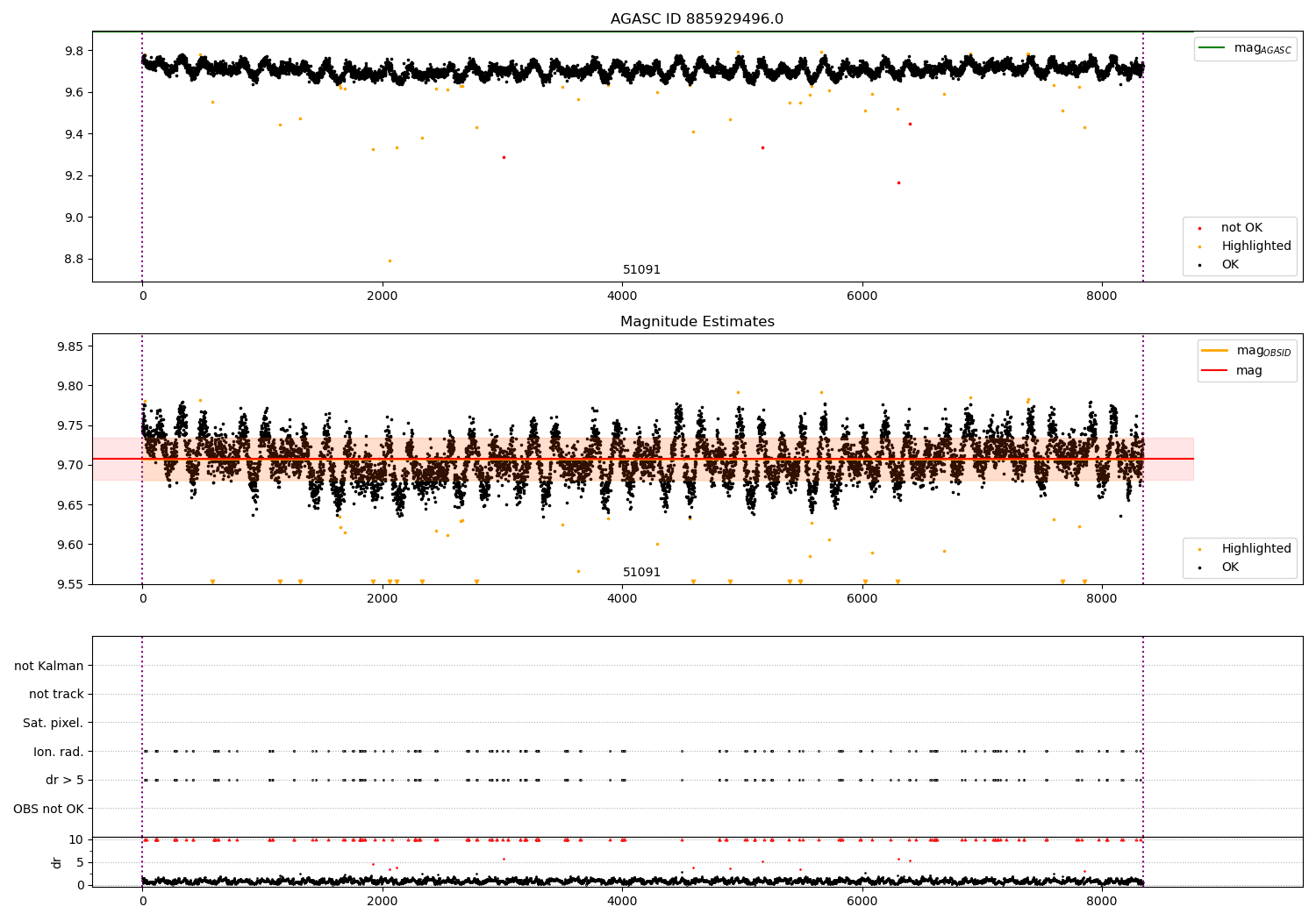
Task: Select the 'not Kalman' row label
Action: pos(49,666)
